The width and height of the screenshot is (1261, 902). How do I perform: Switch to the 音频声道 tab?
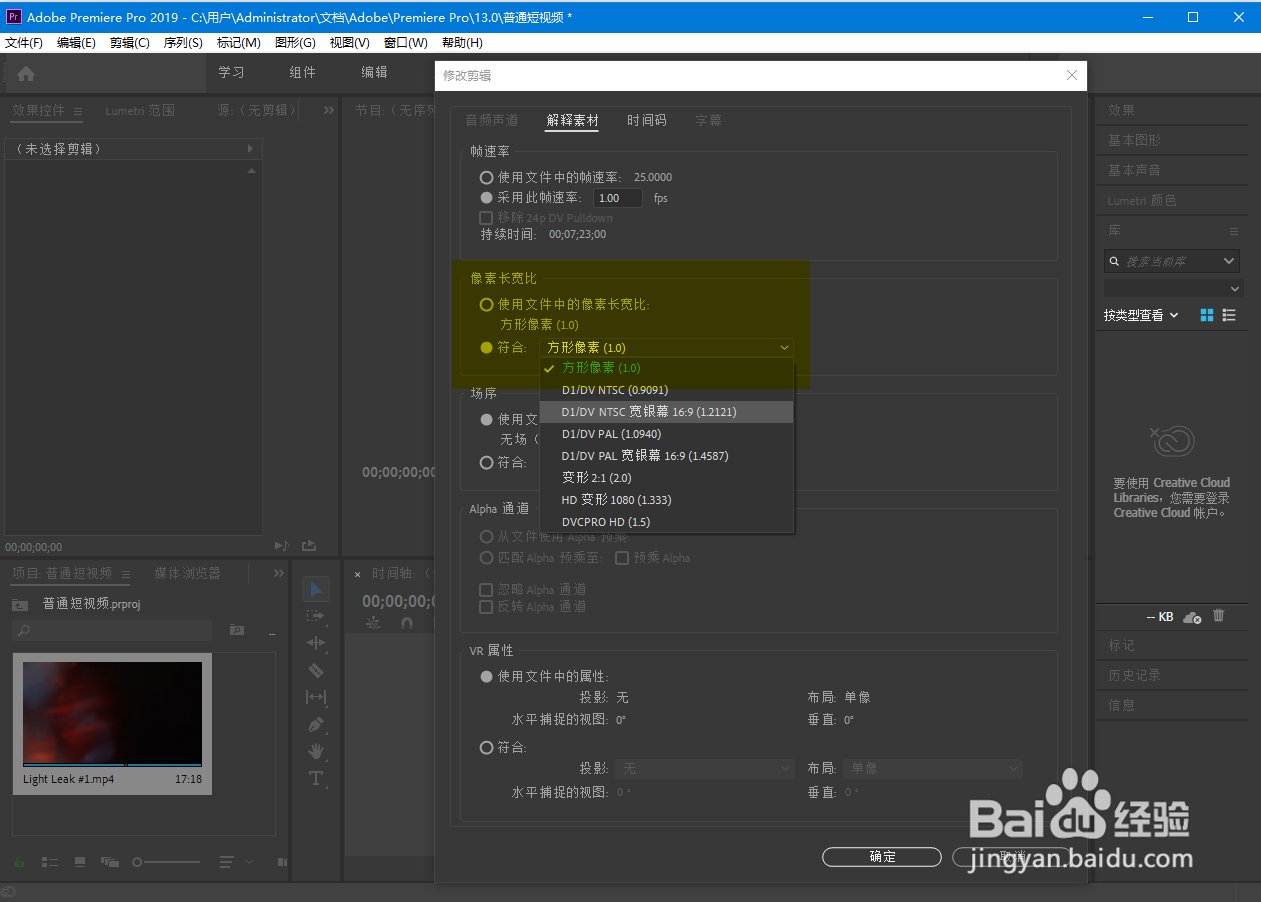point(492,120)
